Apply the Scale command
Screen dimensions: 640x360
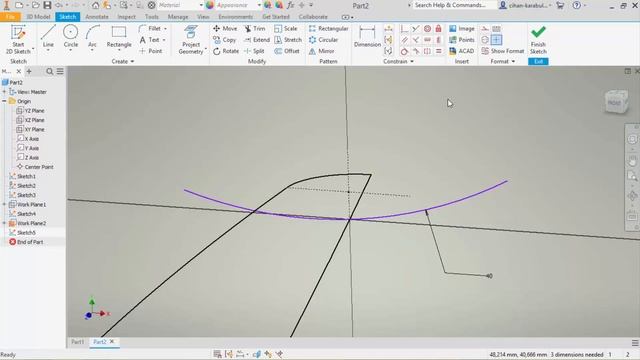tap(286, 29)
